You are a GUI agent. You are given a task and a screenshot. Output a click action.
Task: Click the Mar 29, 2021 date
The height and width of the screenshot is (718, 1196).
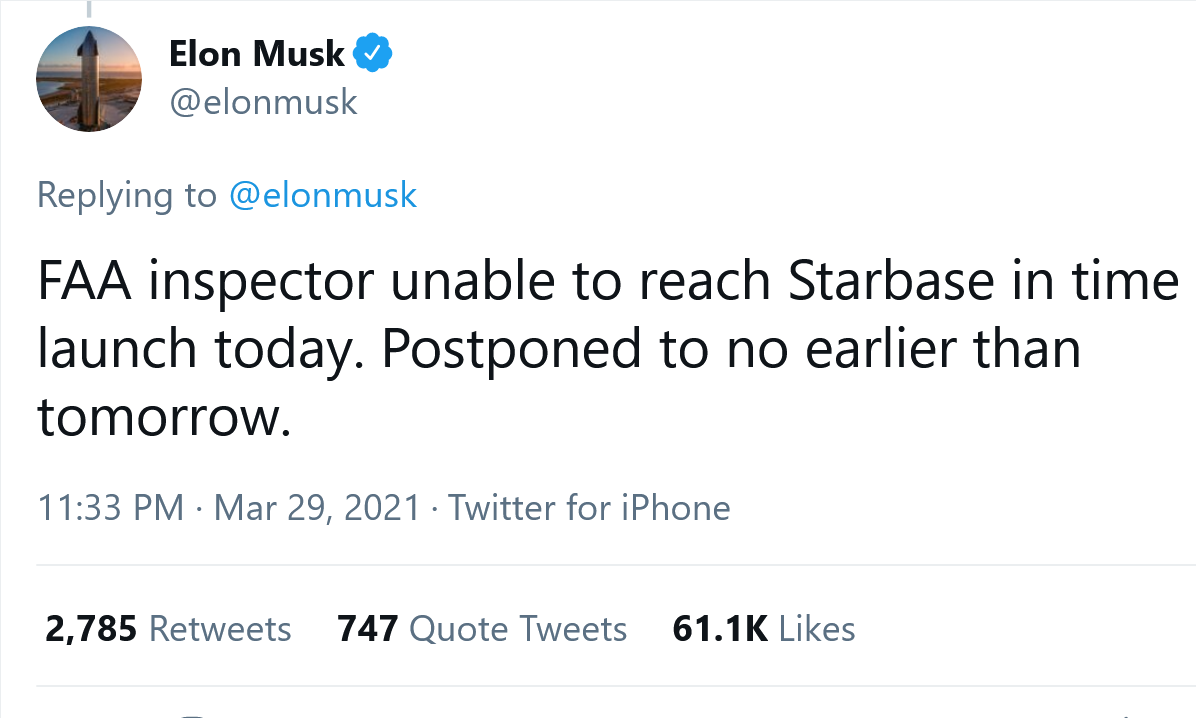(317, 508)
